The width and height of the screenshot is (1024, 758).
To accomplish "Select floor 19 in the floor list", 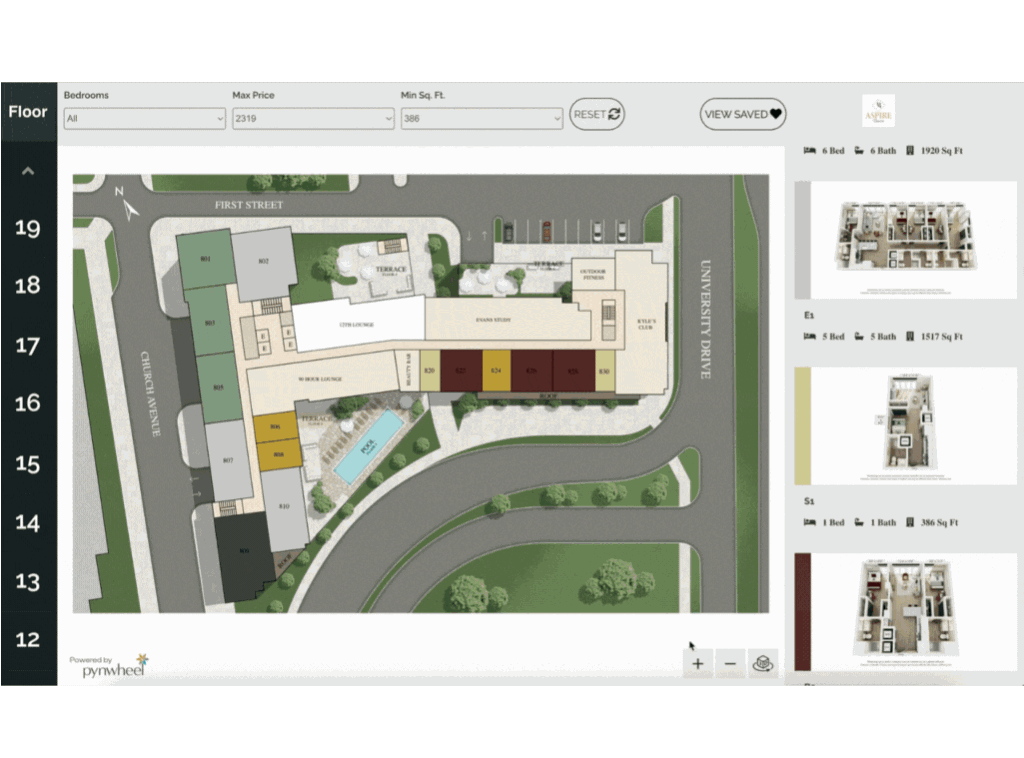I will tap(28, 228).
